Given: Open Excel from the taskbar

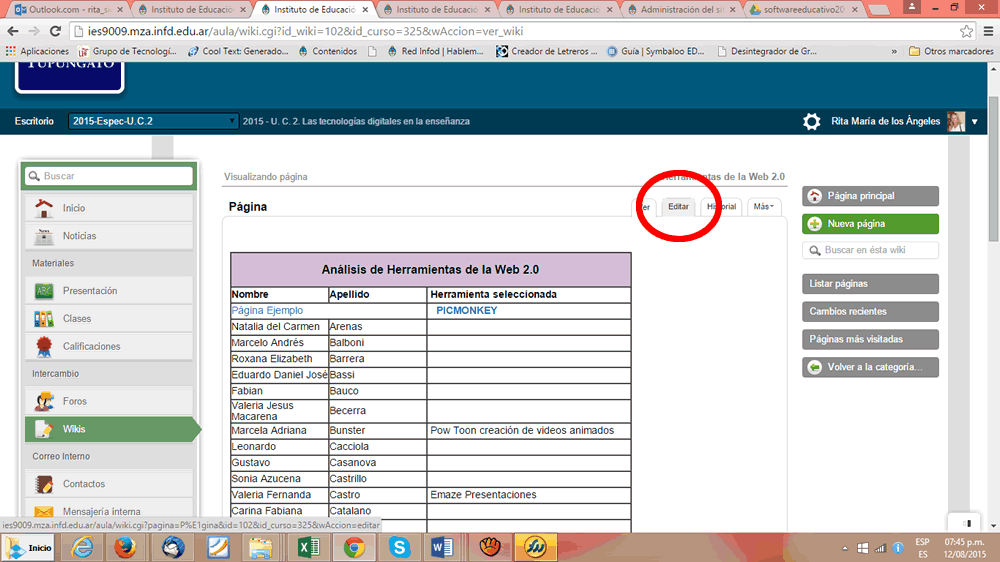Looking at the screenshot, I should pos(308,547).
